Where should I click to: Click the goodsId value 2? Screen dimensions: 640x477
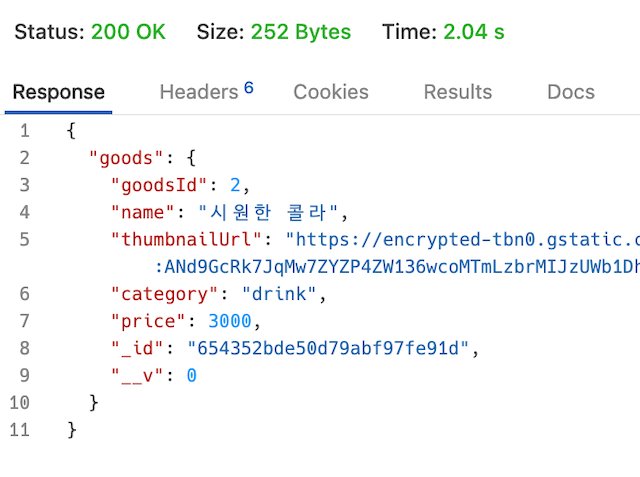pos(235,185)
